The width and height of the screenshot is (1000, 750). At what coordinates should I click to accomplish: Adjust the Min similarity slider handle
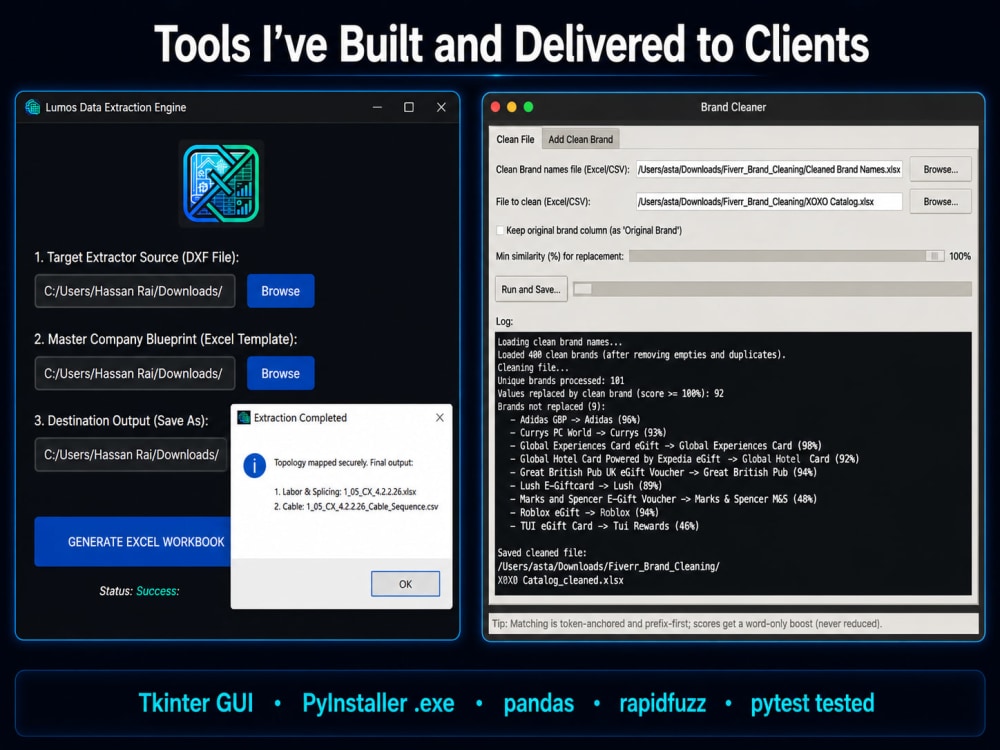934,256
